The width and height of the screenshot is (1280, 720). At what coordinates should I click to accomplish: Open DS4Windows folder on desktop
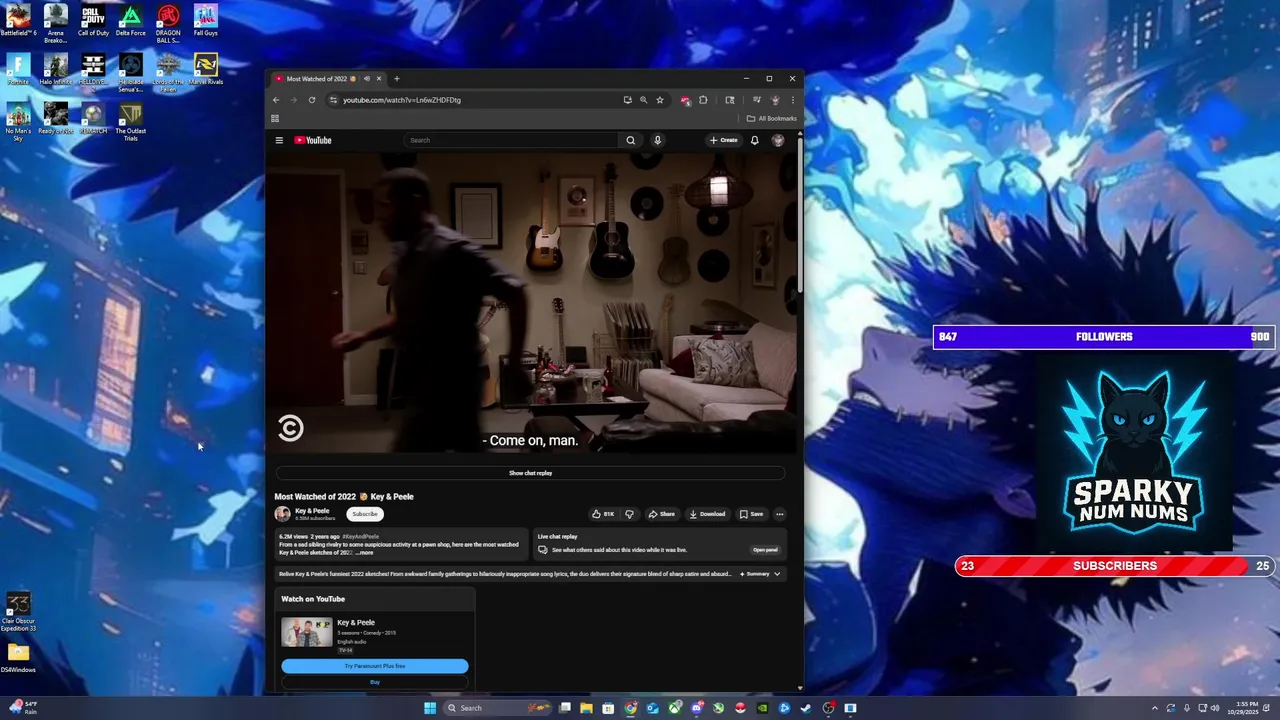[x=18, y=659]
